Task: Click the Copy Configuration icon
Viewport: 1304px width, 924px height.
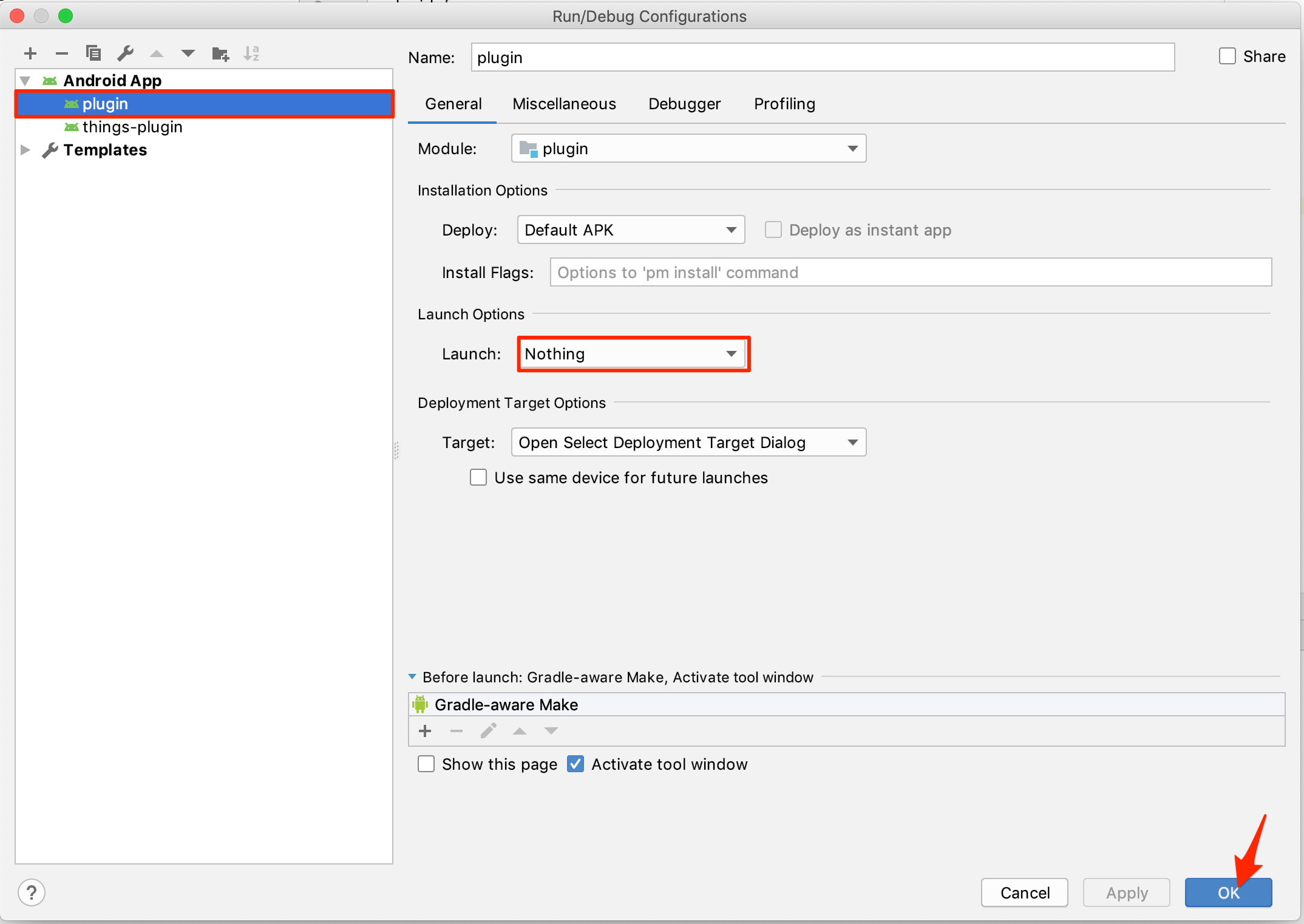Action: [93, 53]
